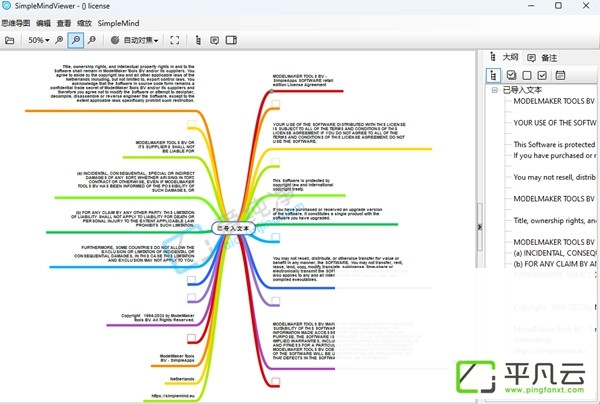Open the 编辑 menu
This screenshot has height=404, width=600.
click(x=43, y=23)
